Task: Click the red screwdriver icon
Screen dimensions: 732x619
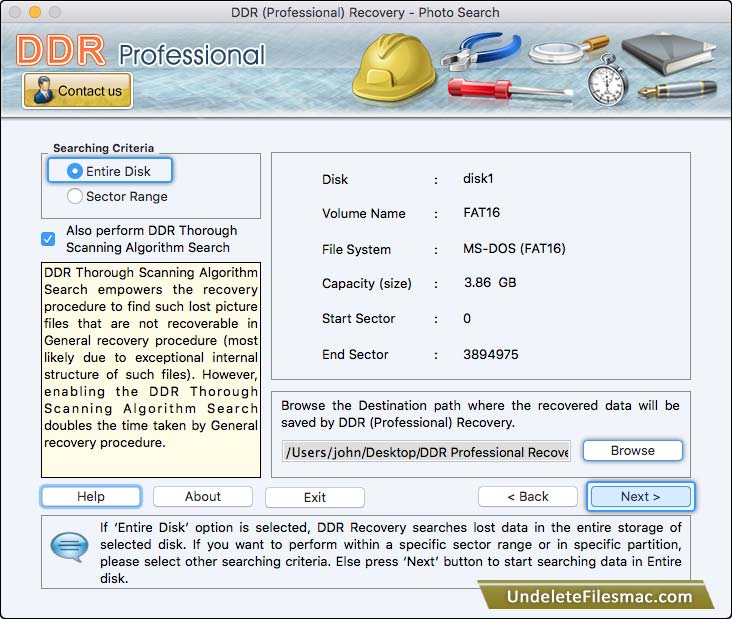Action: tap(509, 89)
